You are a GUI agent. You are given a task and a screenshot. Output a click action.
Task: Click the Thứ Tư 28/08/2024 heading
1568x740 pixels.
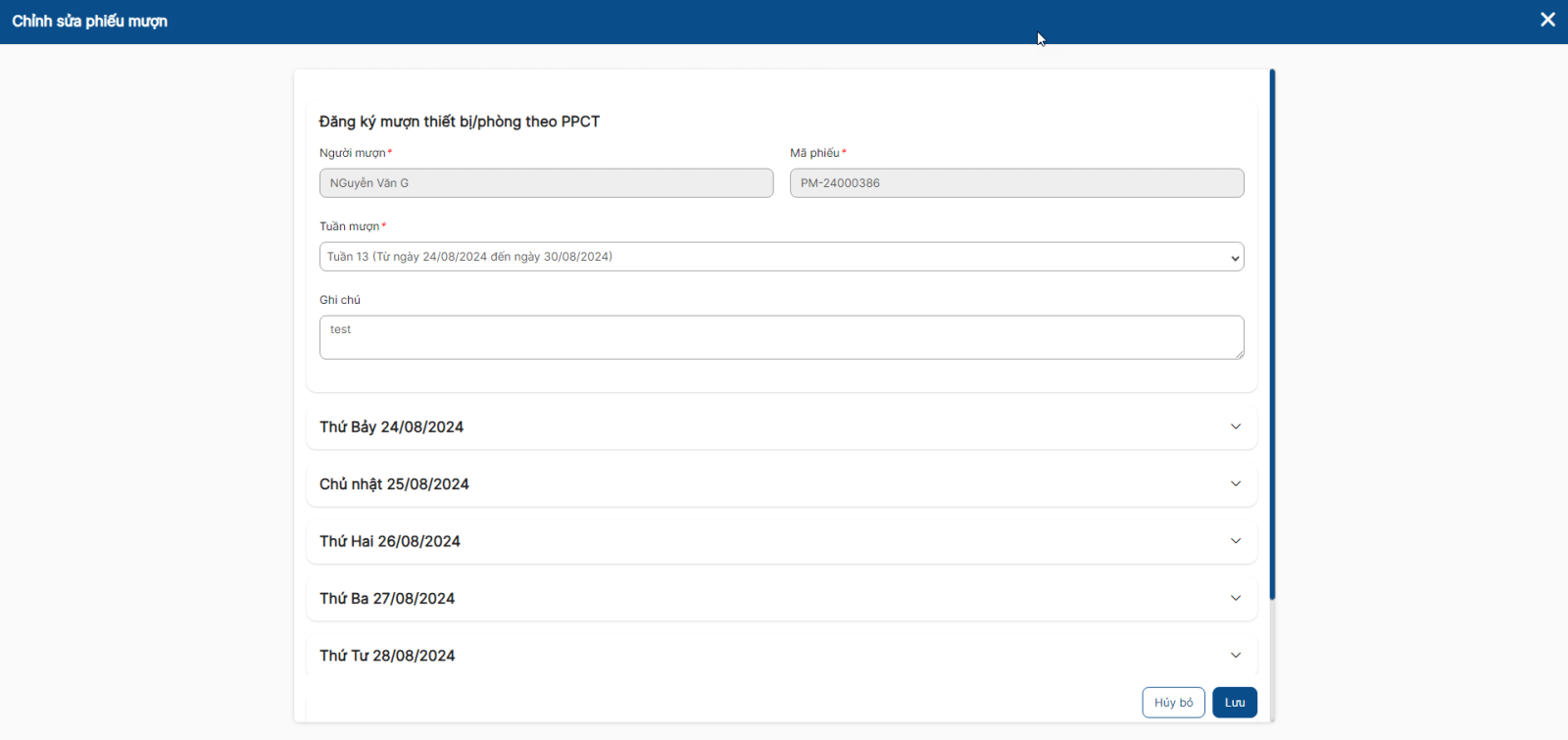click(387, 656)
